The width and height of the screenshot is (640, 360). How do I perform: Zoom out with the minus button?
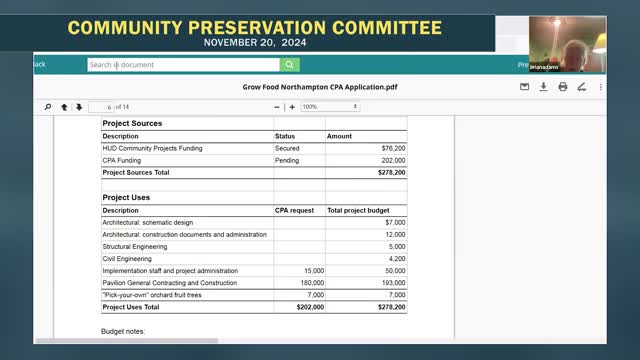click(277, 107)
